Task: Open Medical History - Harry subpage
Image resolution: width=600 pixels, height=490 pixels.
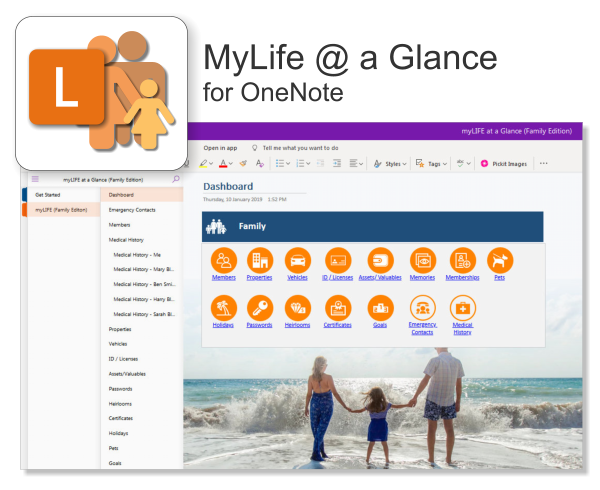Action: [x=142, y=299]
